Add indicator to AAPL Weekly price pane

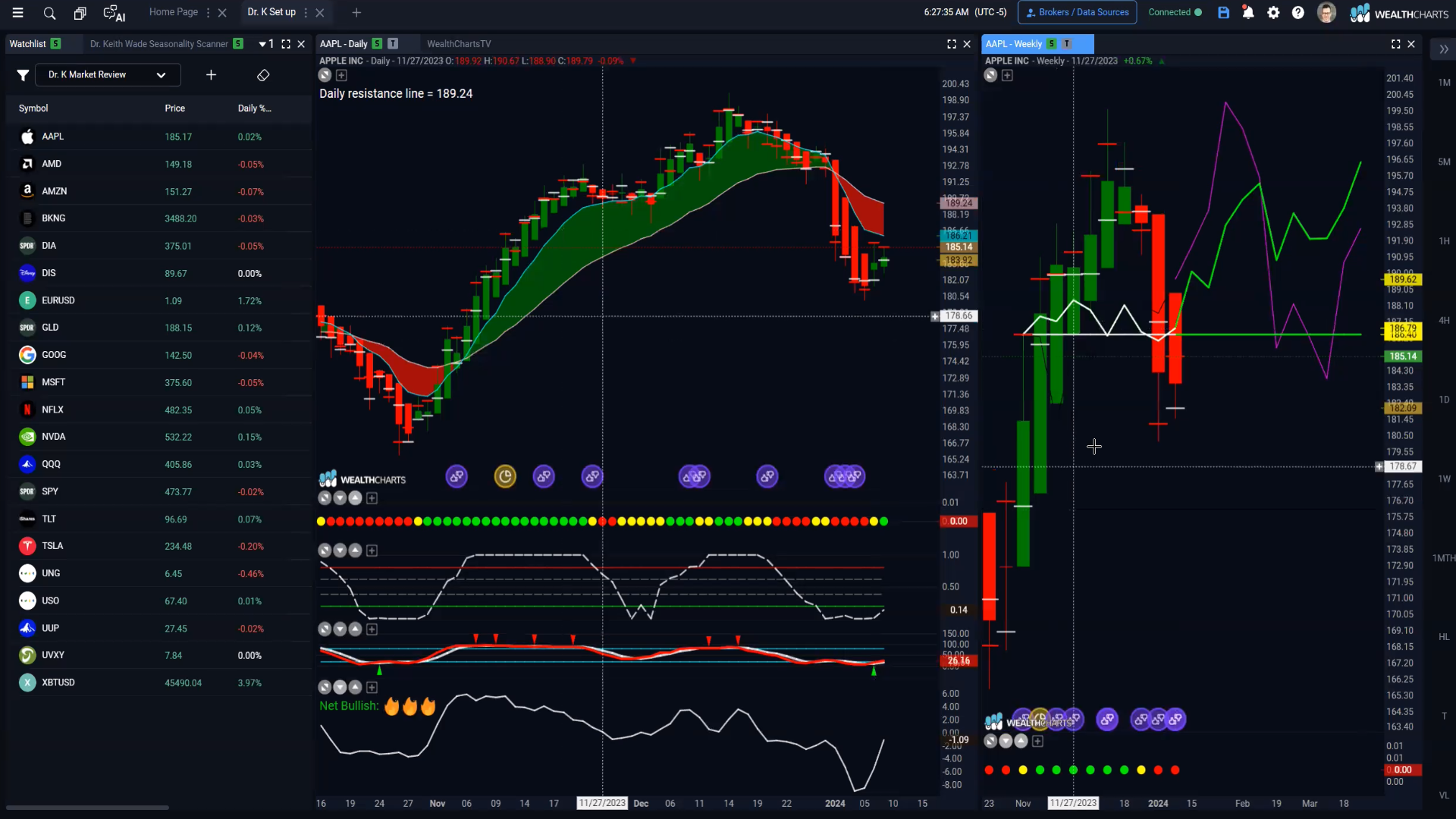(1007, 75)
